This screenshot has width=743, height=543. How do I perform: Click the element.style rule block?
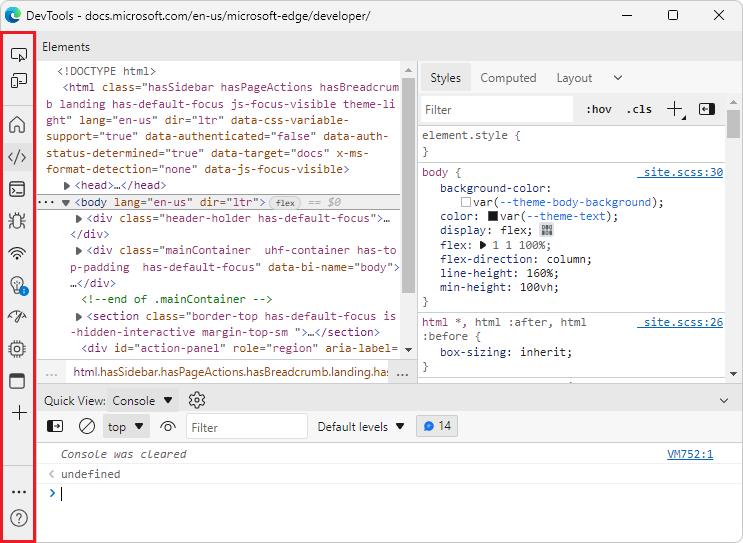point(571,143)
